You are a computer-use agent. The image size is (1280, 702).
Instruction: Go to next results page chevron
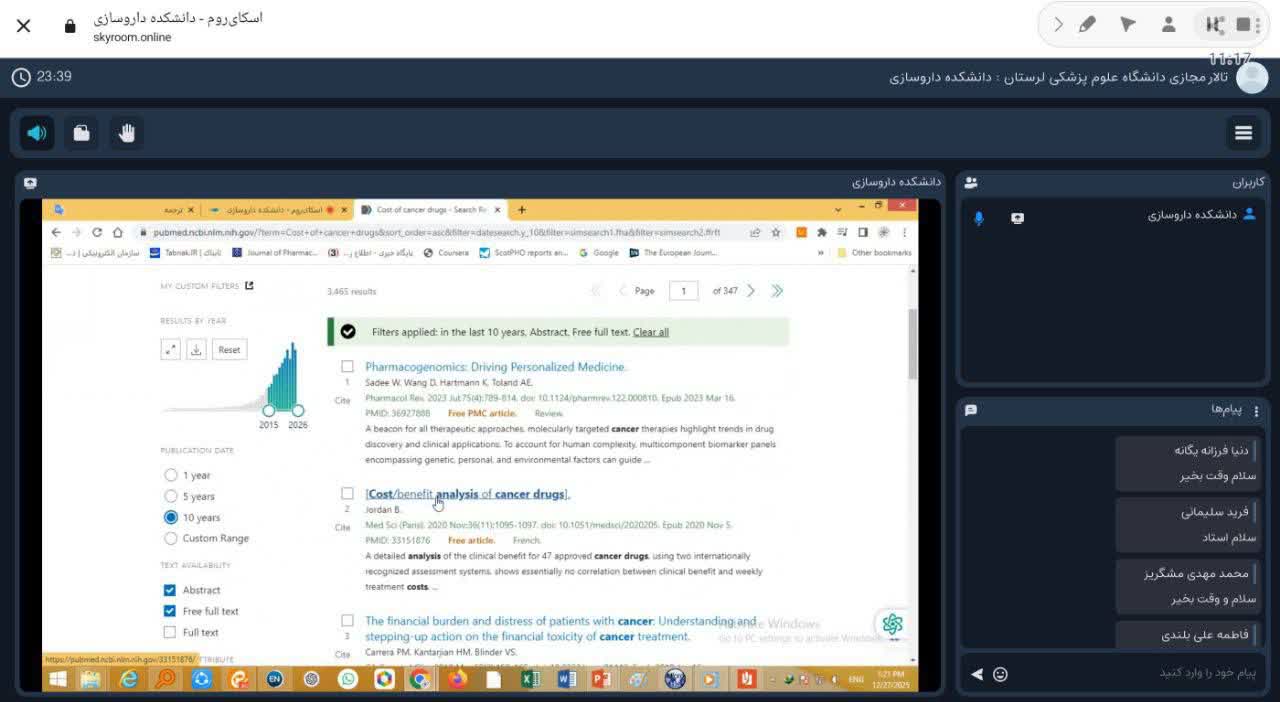(x=751, y=291)
